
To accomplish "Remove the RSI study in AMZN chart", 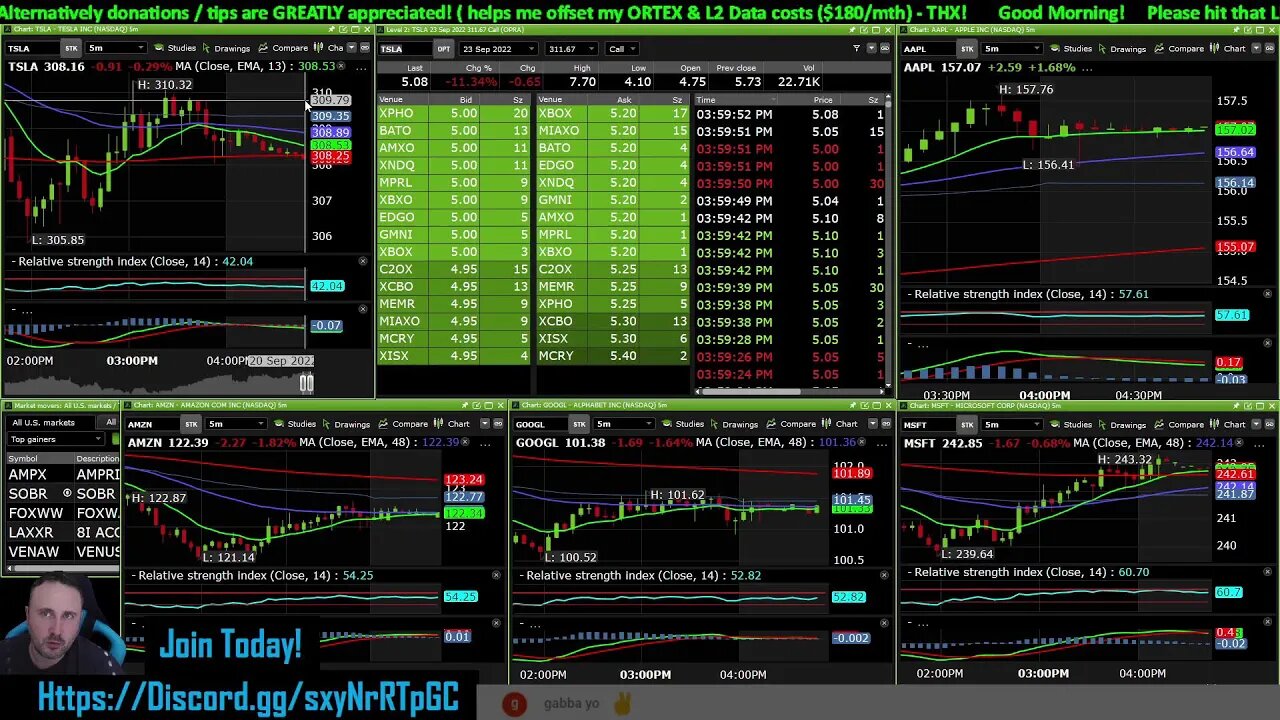I will click(496, 575).
